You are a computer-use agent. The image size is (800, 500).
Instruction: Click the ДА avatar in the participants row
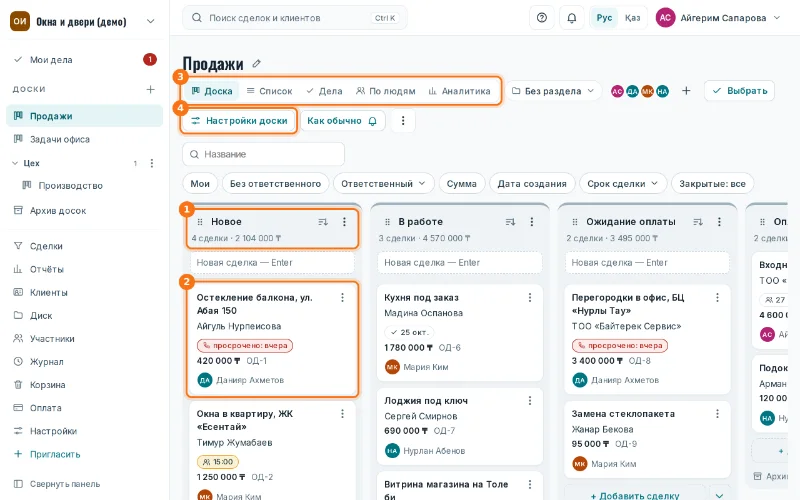633,91
